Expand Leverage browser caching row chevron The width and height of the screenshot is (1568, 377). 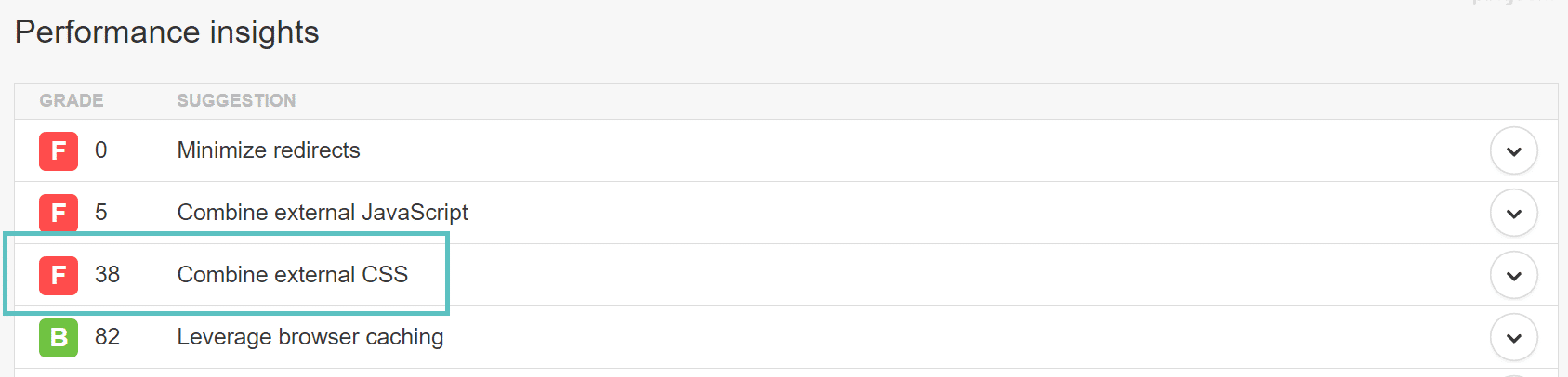coord(1513,337)
